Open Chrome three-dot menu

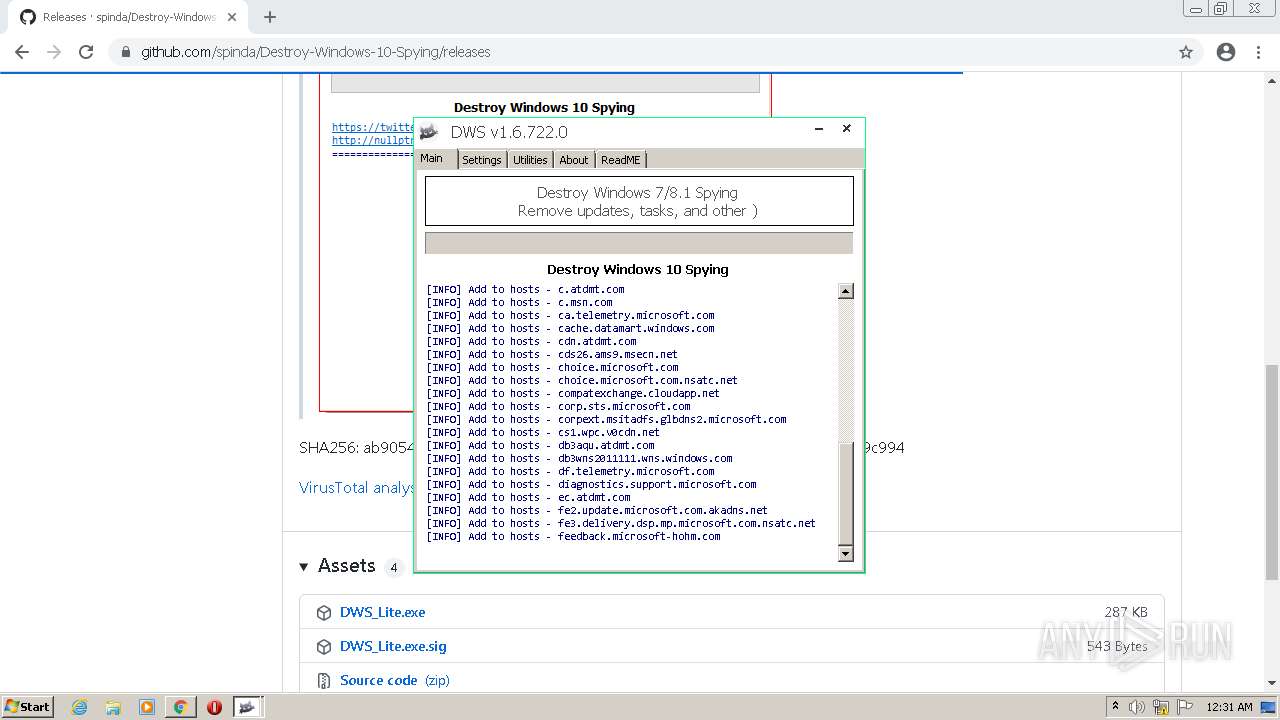click(1258, 52)
